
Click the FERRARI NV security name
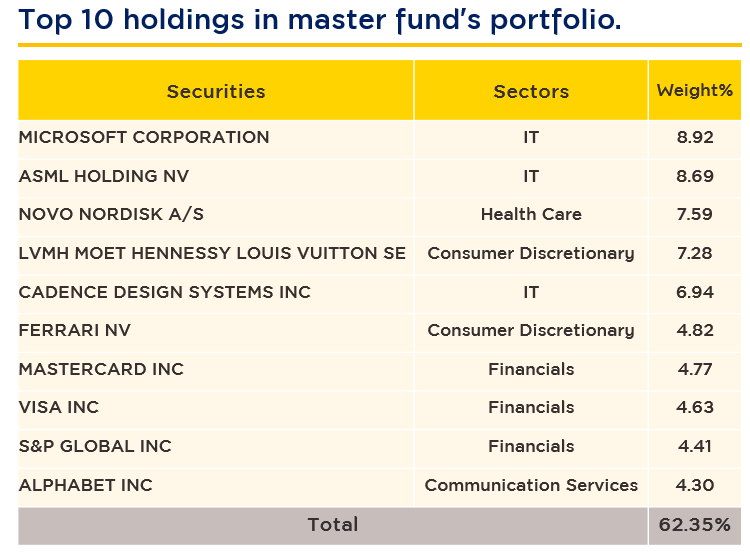click(x=75, y=331)
